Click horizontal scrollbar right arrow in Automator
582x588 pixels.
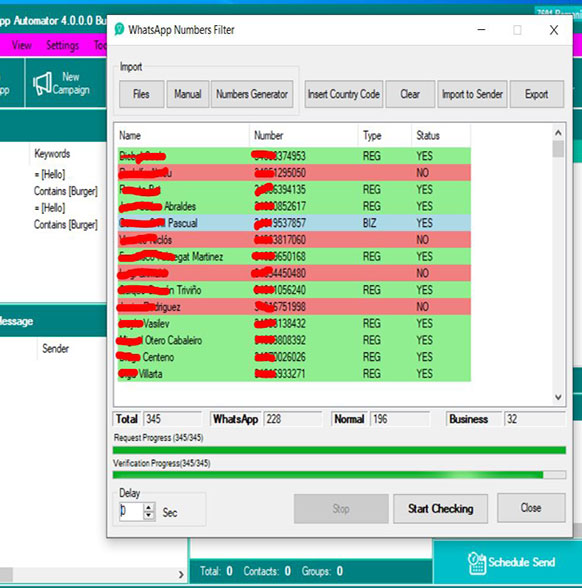click(x=181, y=574)
